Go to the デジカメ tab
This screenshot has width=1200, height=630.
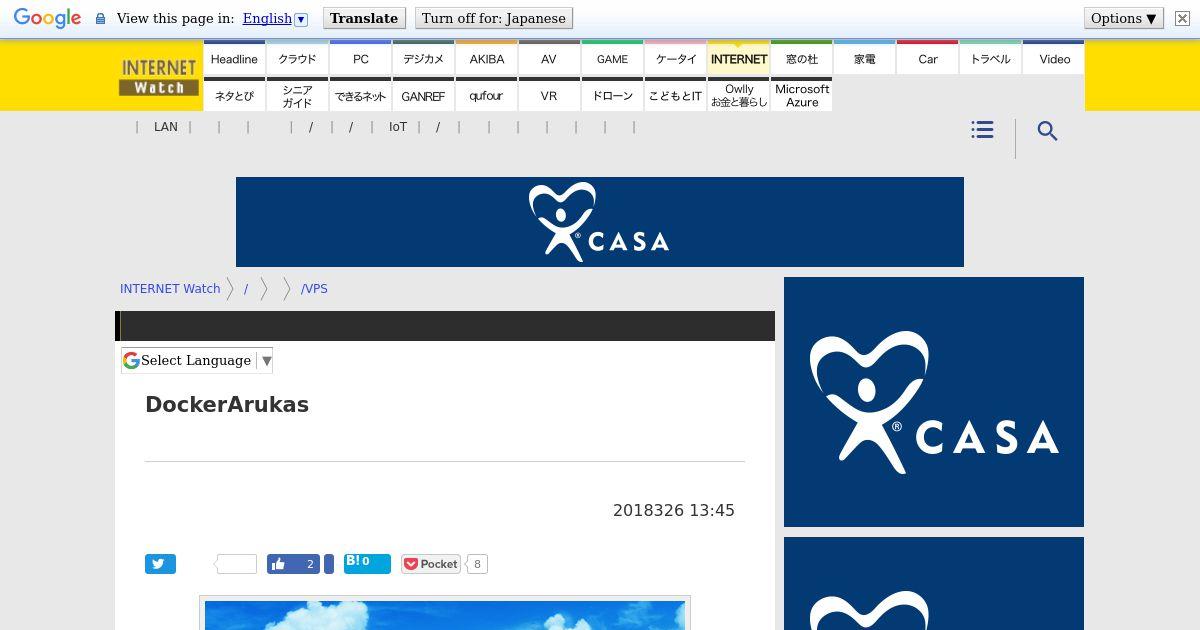tap(423, 59)
